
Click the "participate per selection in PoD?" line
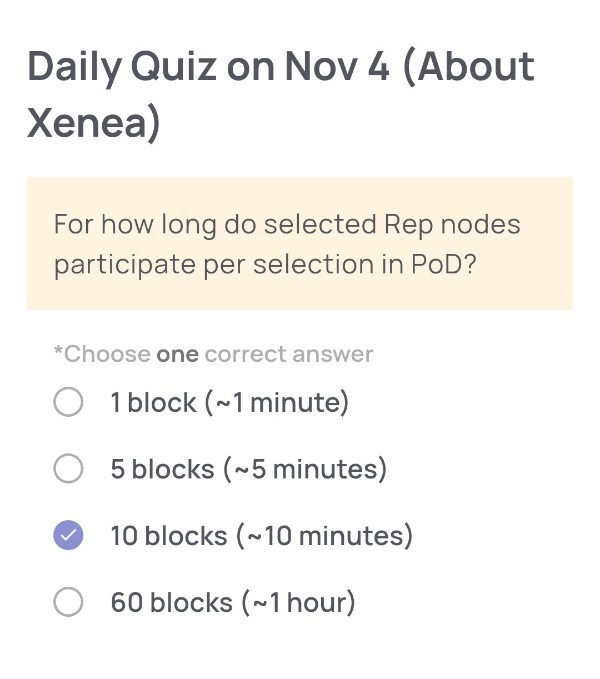pyautogui.click(x=263, y=264)
